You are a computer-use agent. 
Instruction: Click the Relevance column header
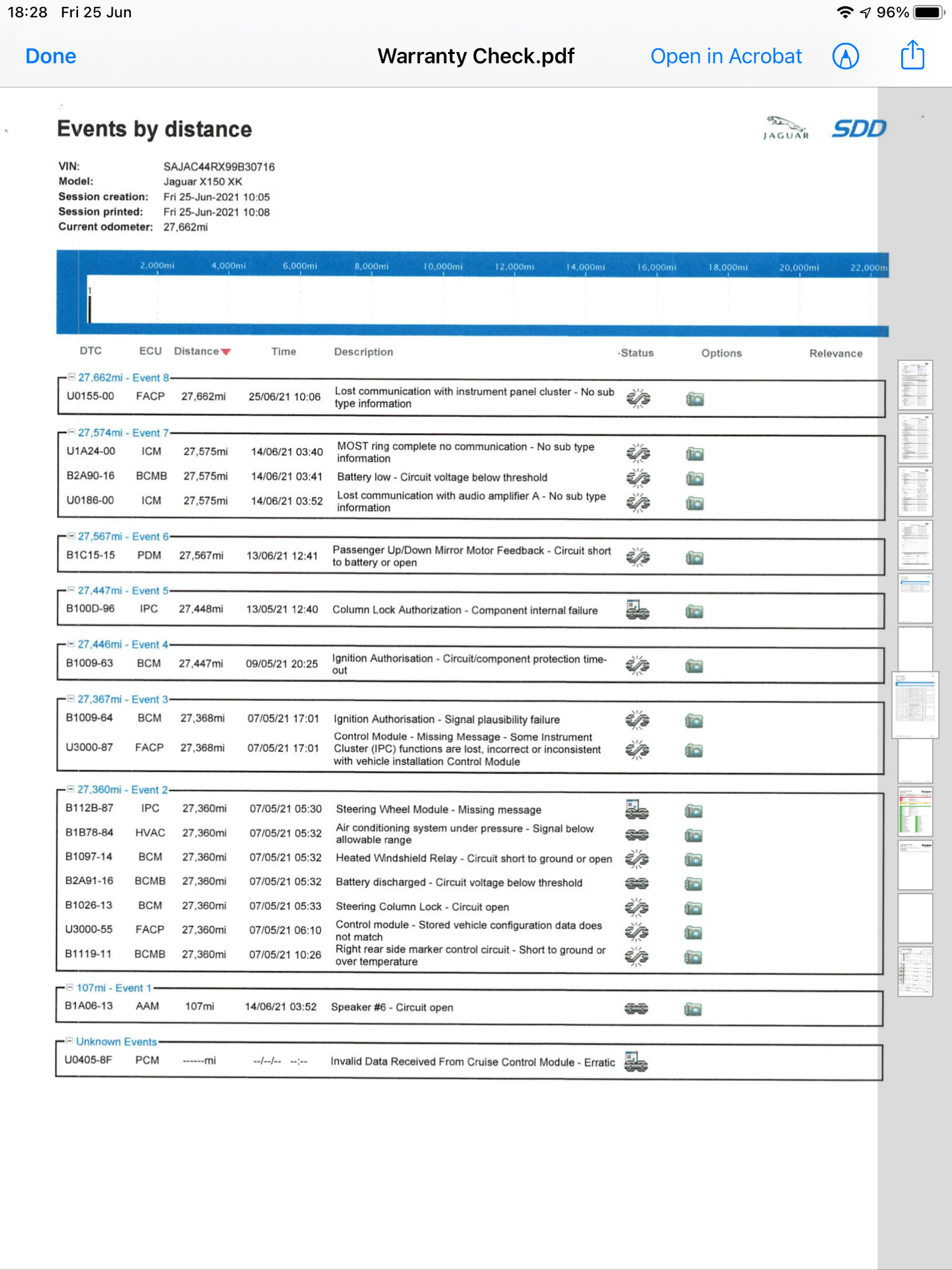pyautogui.click(x=835, y=353)
